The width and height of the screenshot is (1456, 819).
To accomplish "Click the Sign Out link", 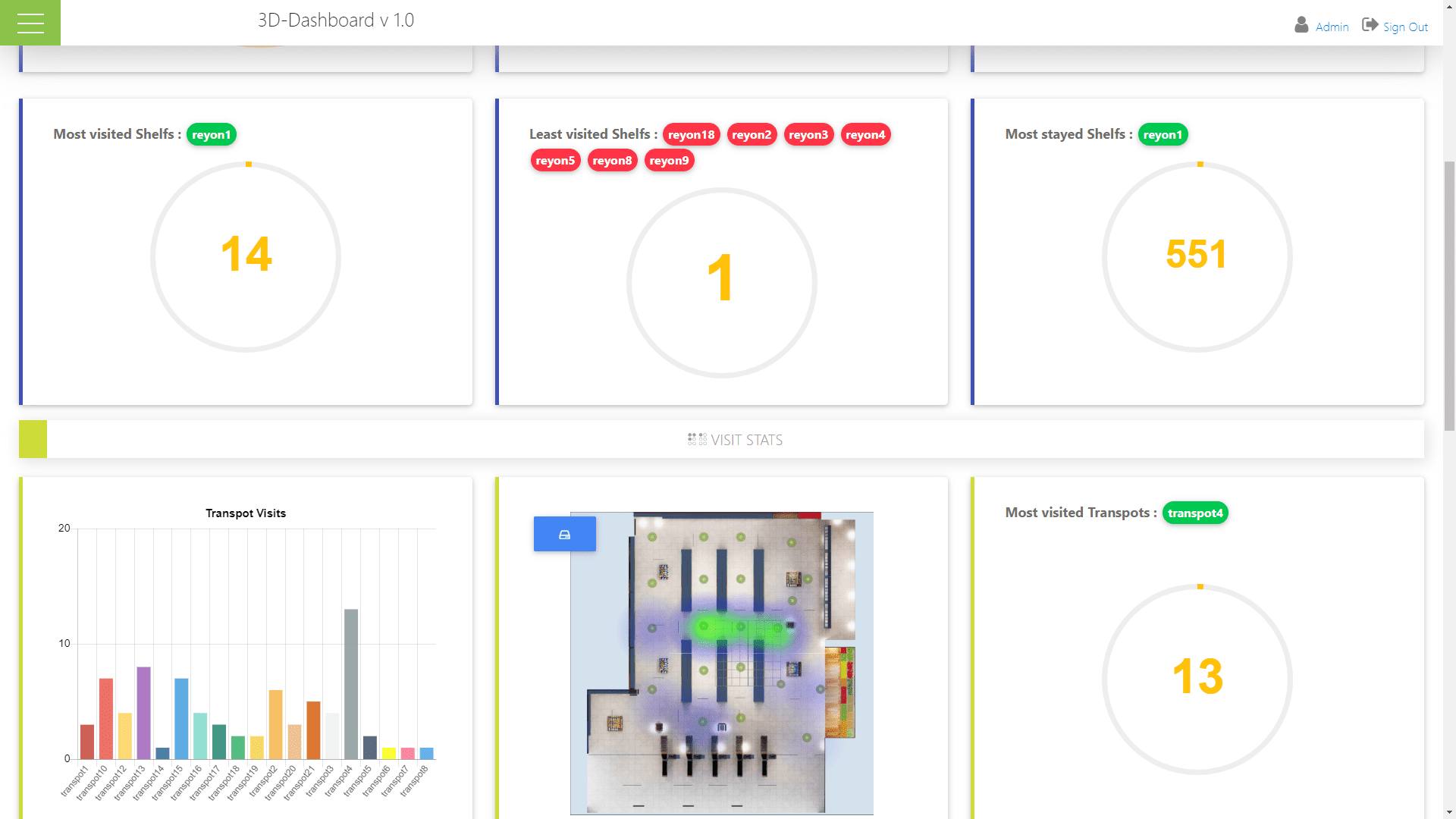I will point(1405,27).
